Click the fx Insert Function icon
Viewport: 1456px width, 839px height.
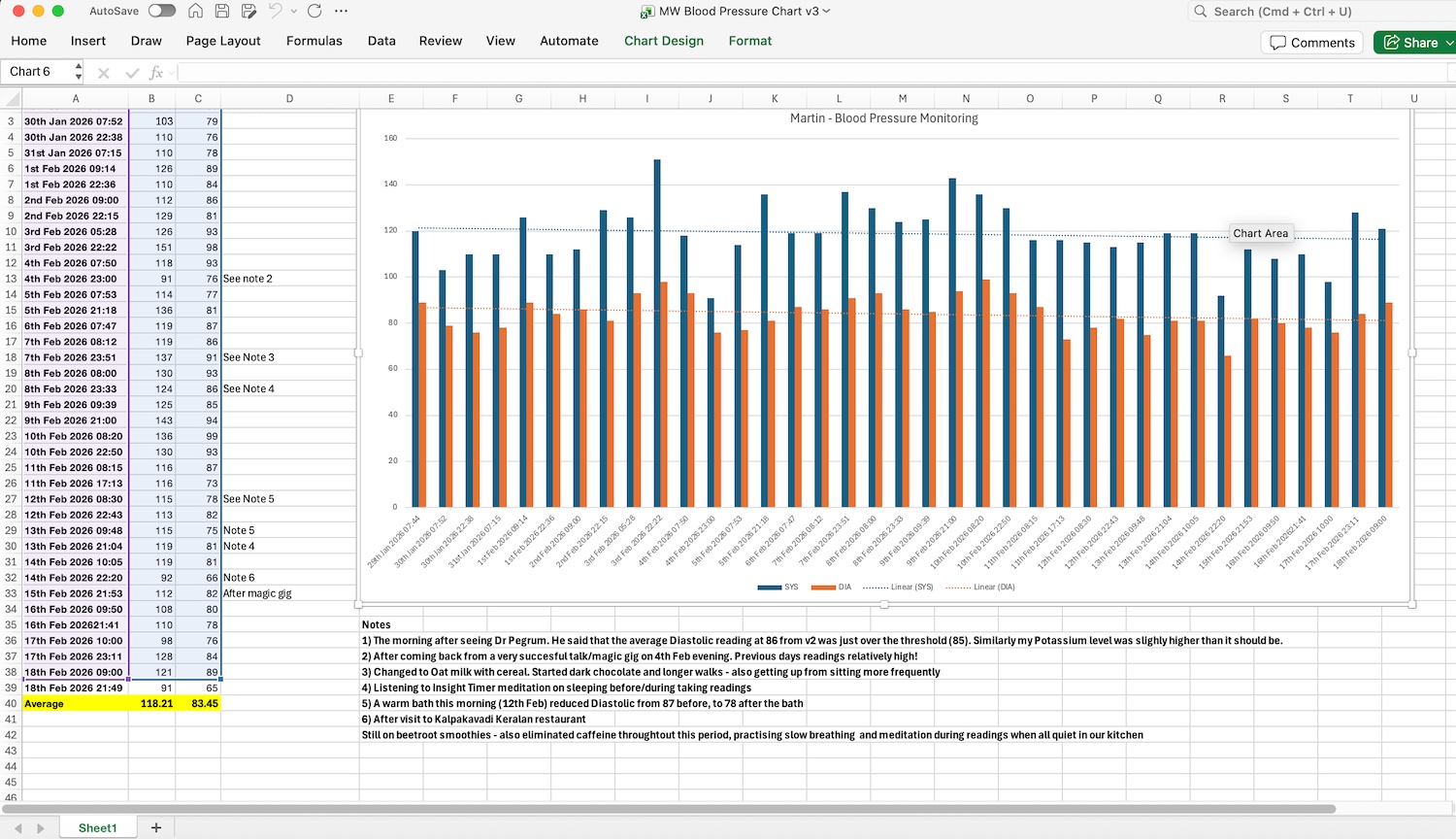[x=155, y=73]
